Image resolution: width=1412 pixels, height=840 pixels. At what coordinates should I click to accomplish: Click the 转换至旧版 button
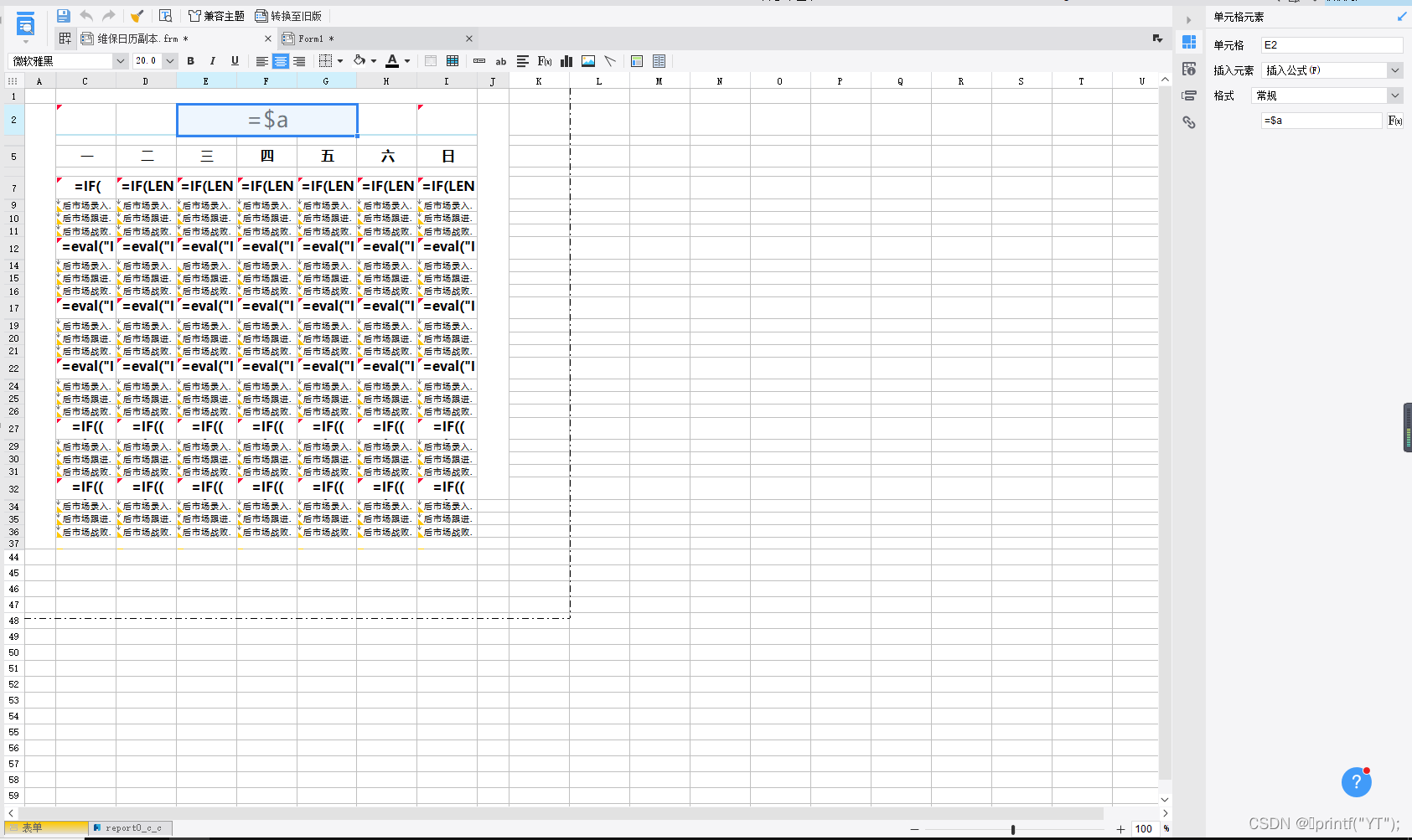pyautogui.click(x=288, y=16)
